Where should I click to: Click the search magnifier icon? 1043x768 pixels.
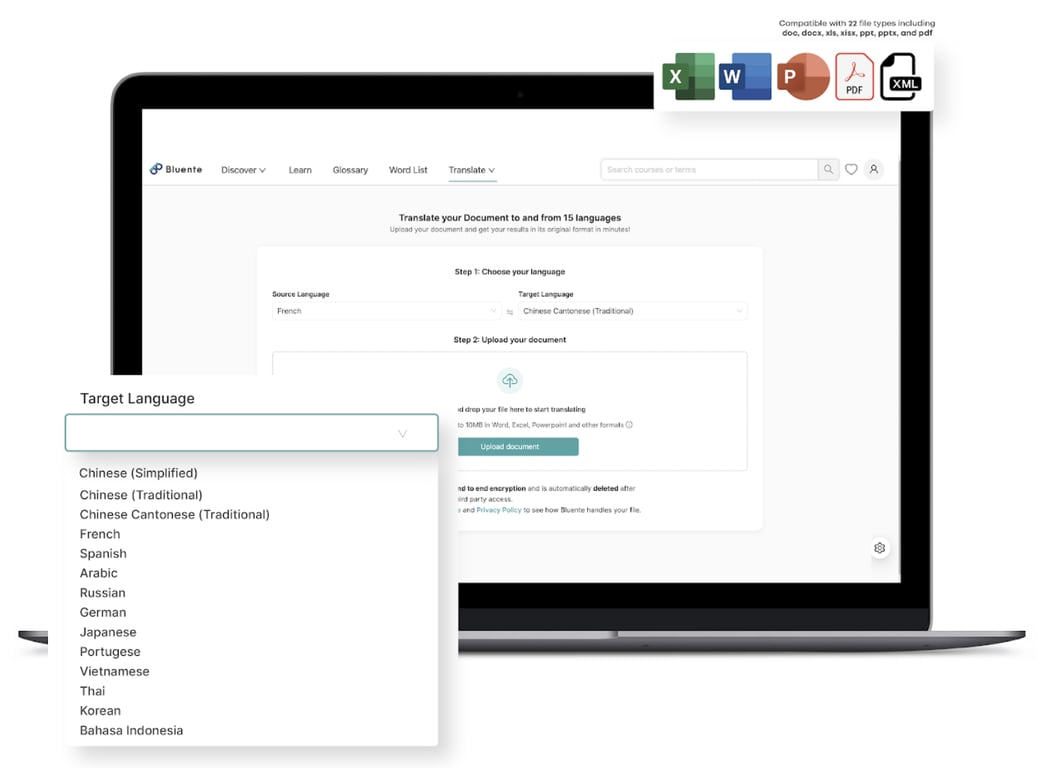point(828,169)
